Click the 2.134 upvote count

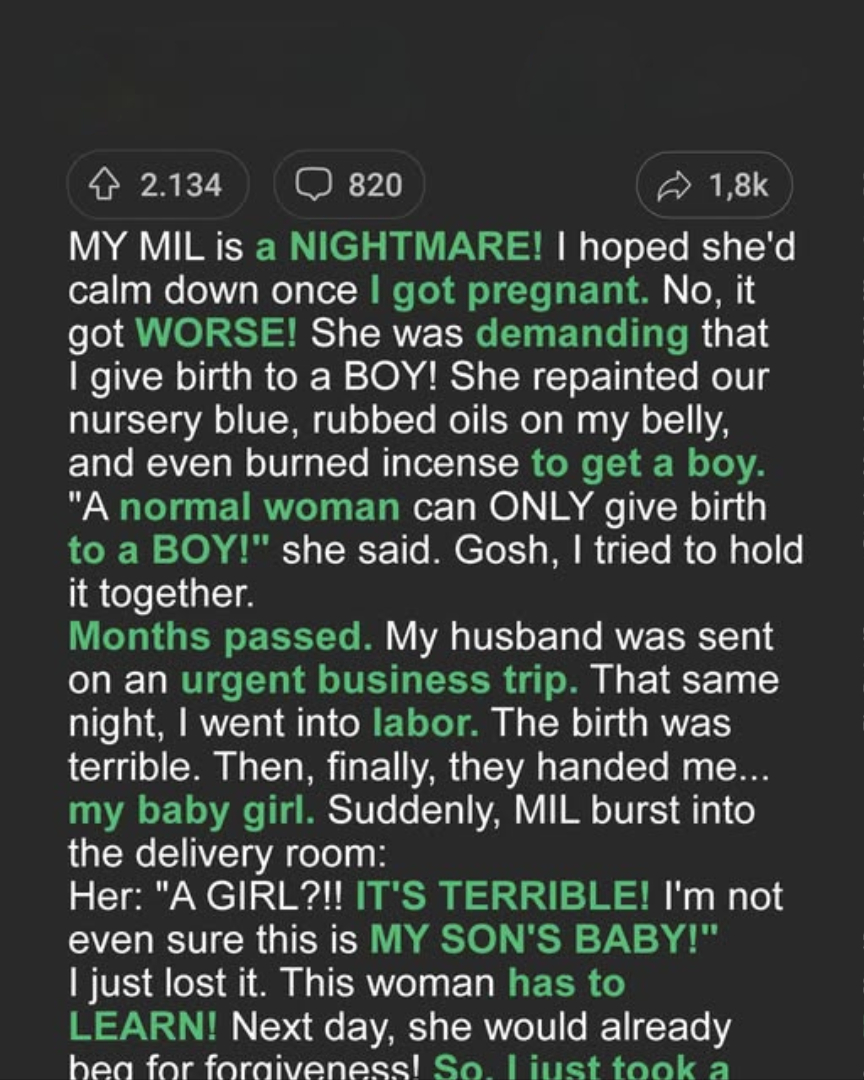coord(181,185)
